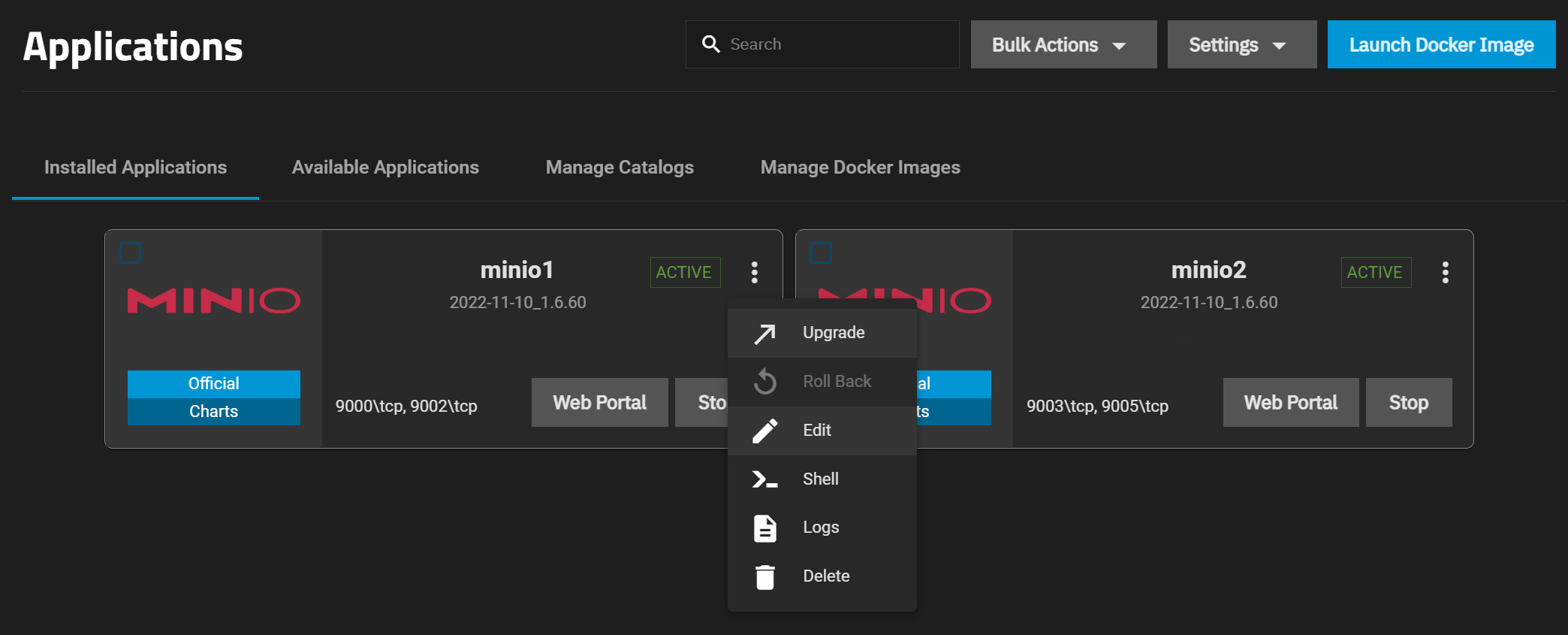Choose Logs from the context menu
Viewport: 1568px width, 635px height.
click(x=822, y=528)
